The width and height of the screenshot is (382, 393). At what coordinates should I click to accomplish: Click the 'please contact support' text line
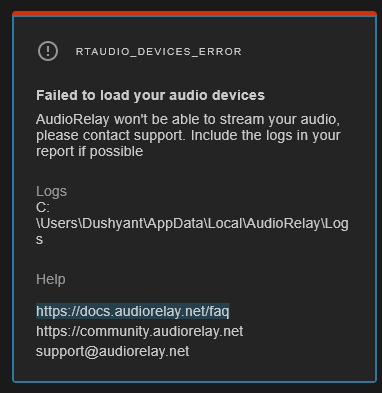pos(188,135)
